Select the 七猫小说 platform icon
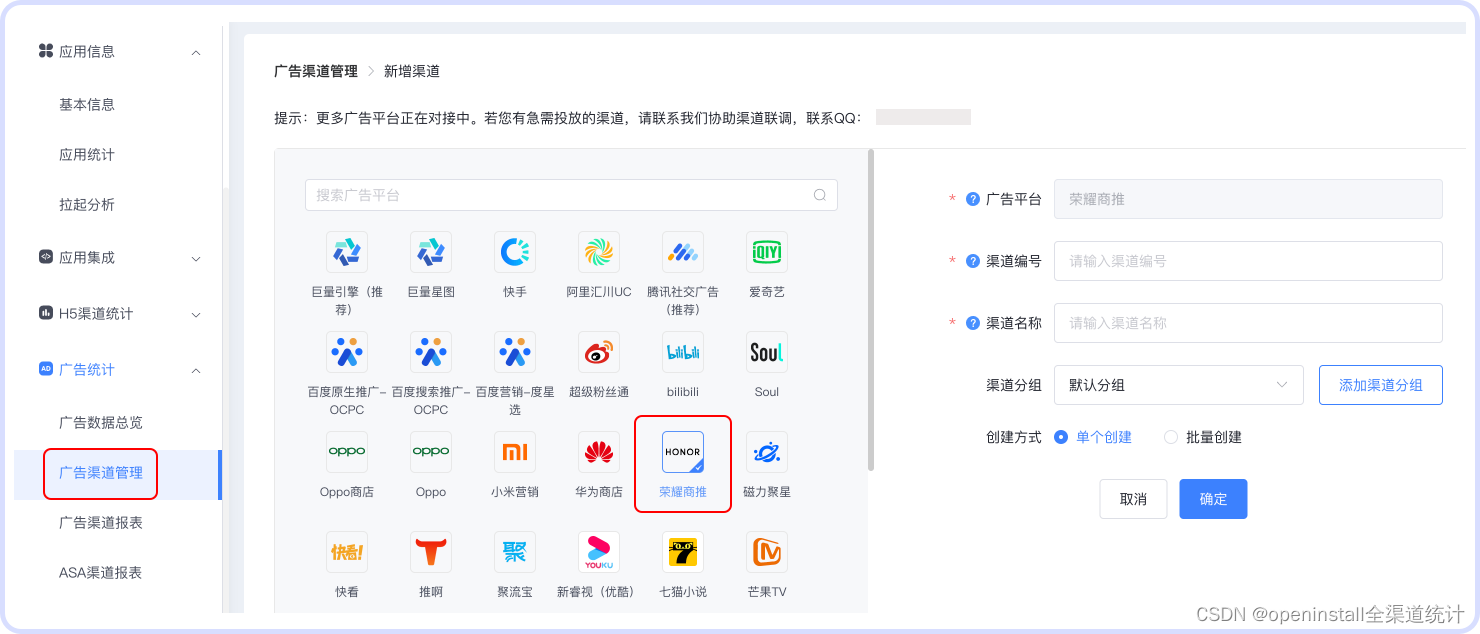 pos(683,552)
